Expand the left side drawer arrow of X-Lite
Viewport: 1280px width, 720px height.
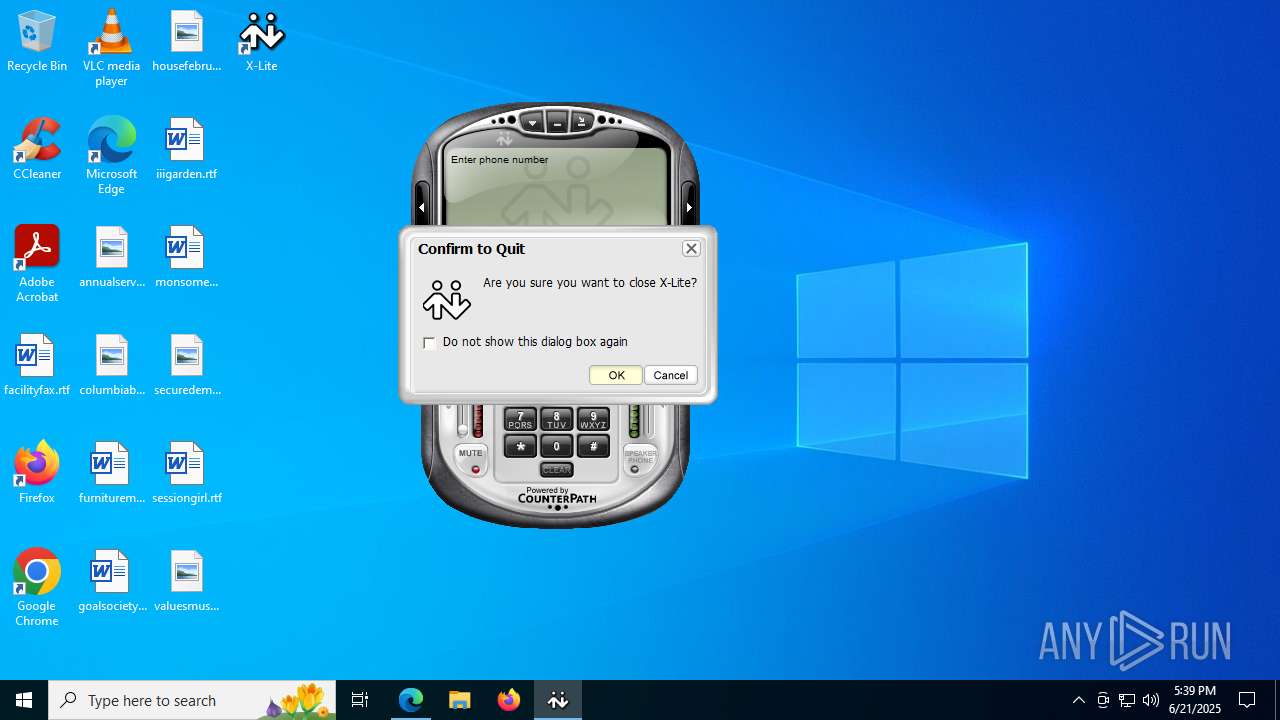point(421,208)
